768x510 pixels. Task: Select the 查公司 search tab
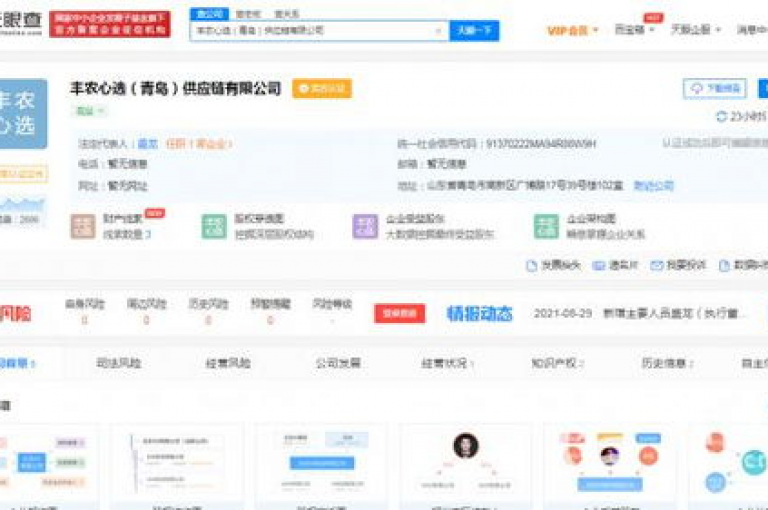click(x=209, y=14)
